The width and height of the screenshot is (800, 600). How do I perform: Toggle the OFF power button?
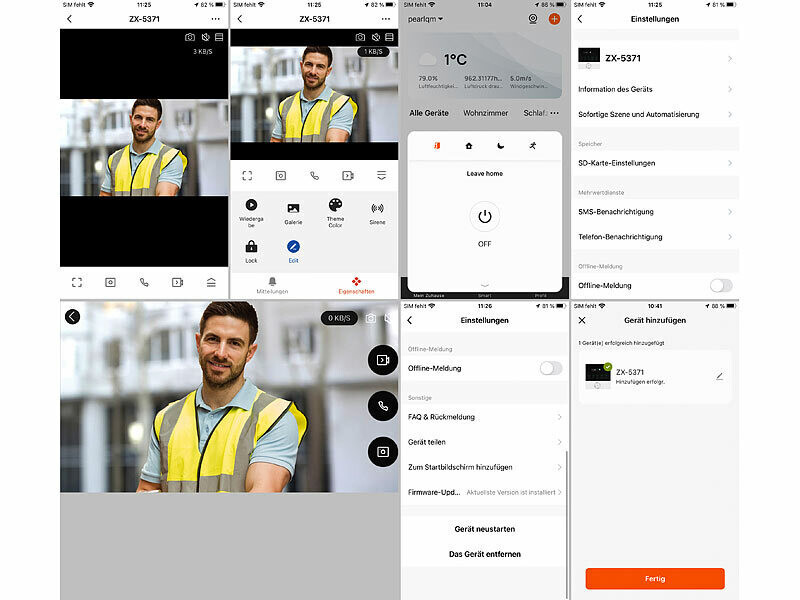pyautogui.click(x=485, y=217)
